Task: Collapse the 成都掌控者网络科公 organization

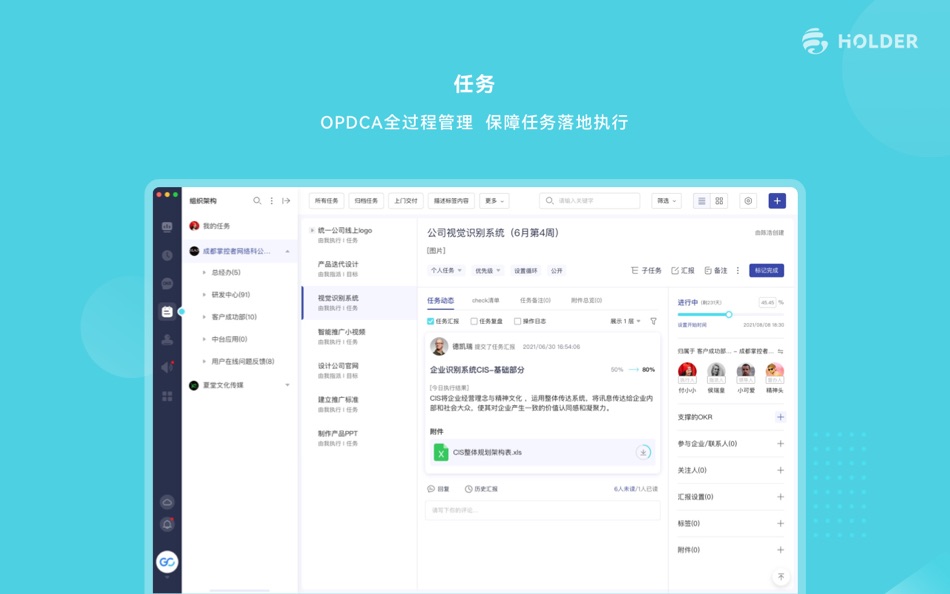Action: coord(287,251)
